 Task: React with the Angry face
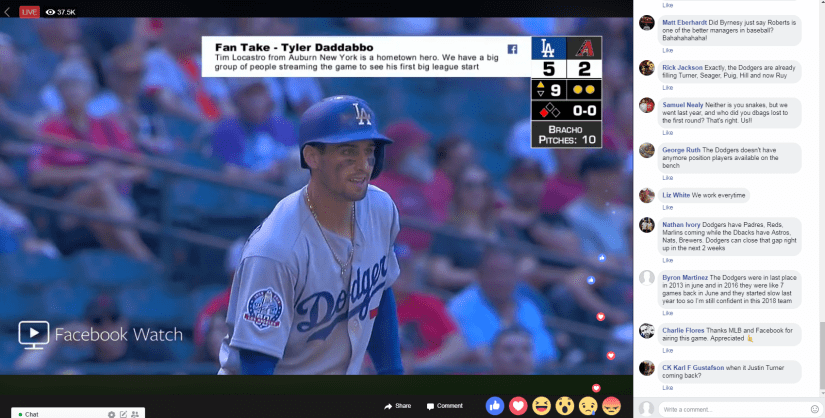coord(611,406)
